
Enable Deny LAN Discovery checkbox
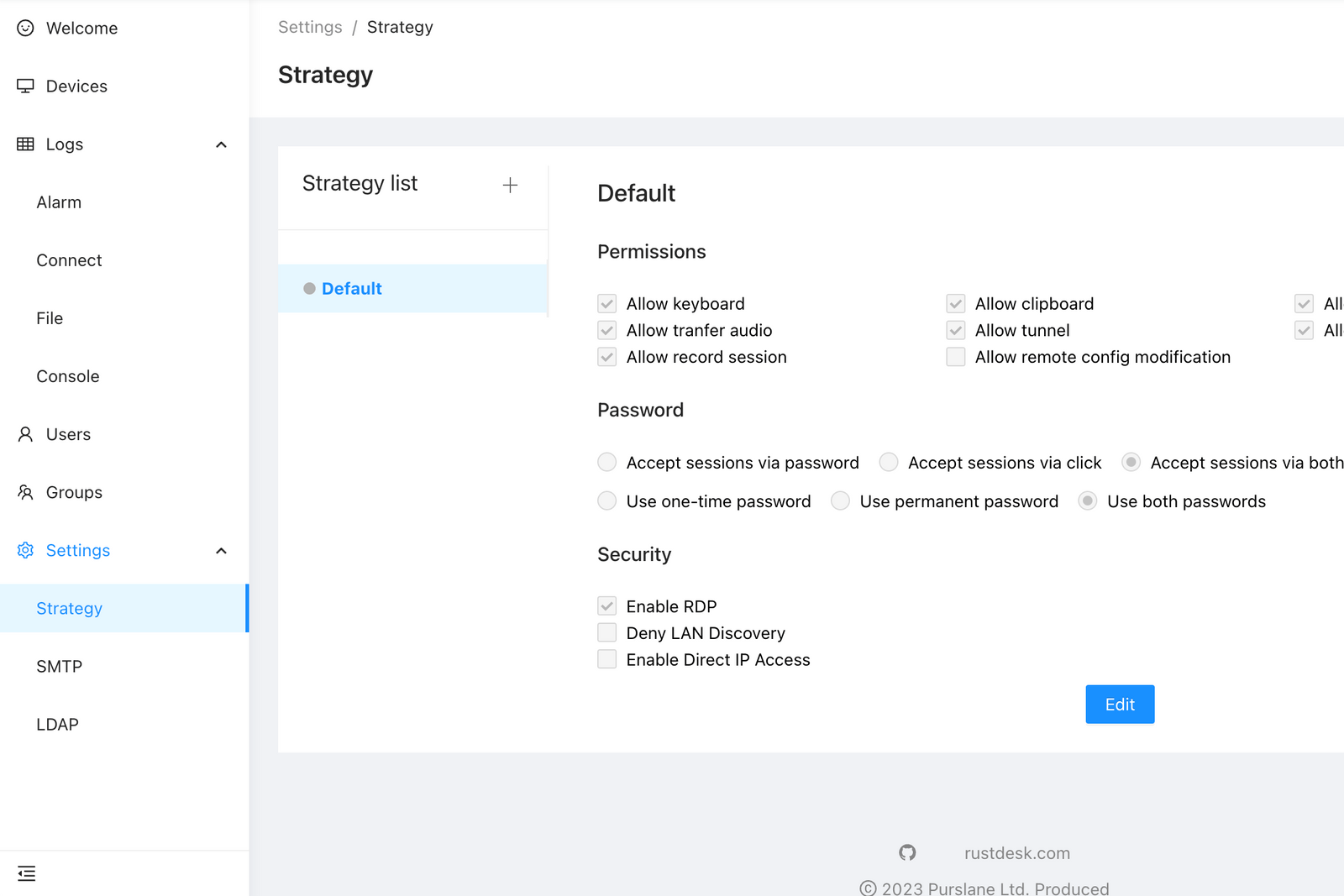[x=606, y=632]
